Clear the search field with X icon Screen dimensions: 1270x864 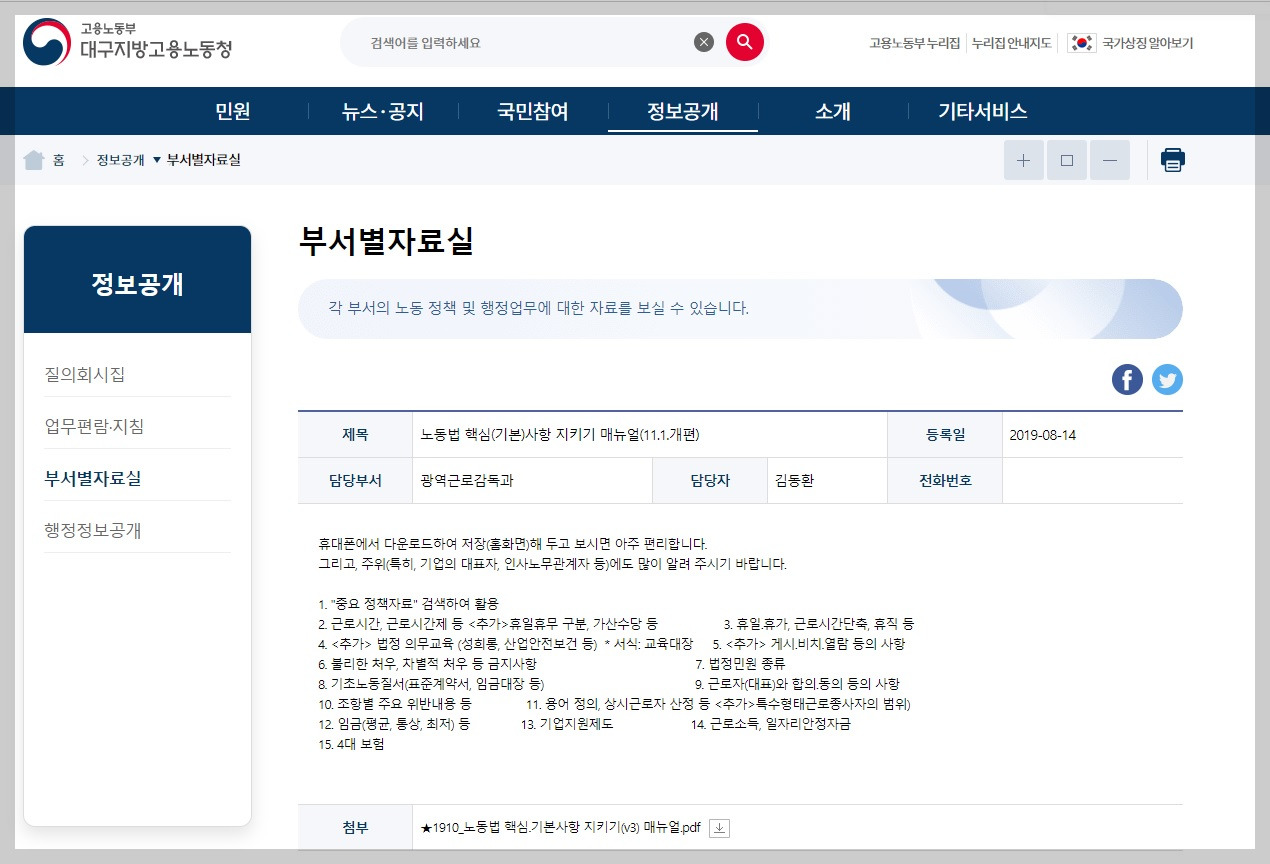coord(704,42)
